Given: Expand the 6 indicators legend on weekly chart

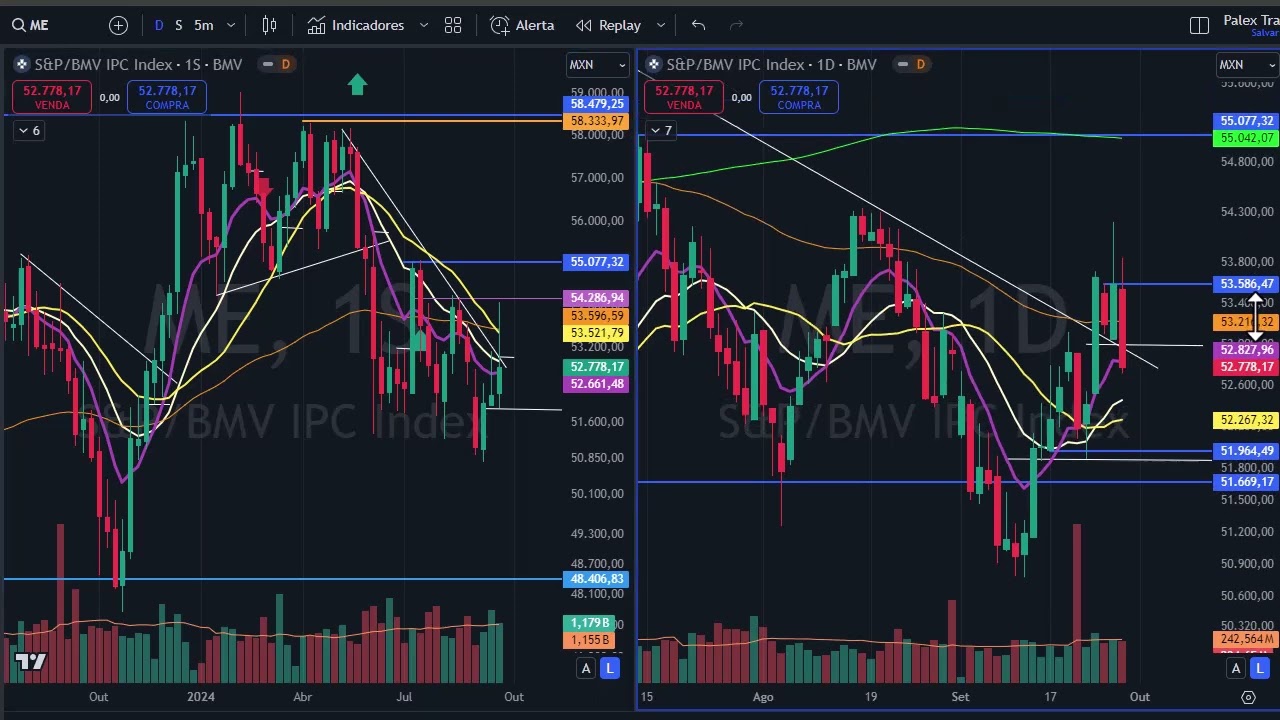Looking at the screenshot, I should pos(28,131).
